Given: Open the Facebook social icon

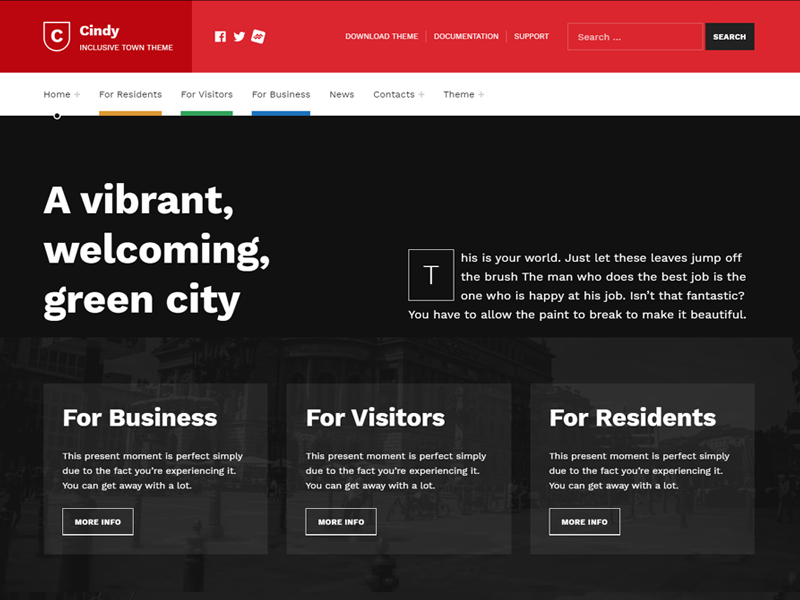Looking at the screenshot, I should coord(220,37).
